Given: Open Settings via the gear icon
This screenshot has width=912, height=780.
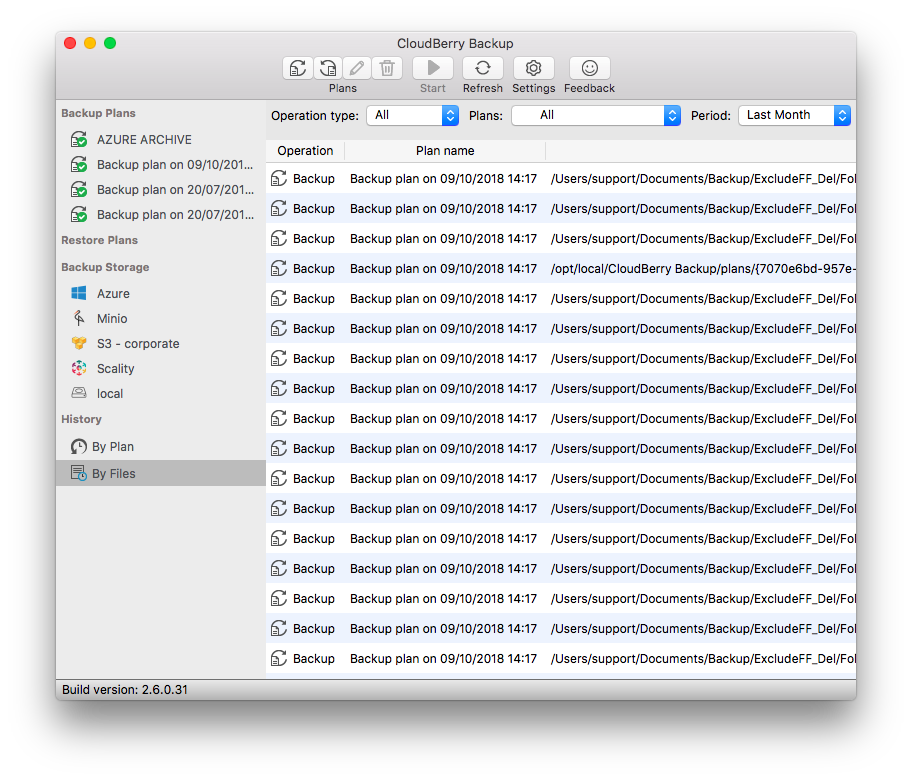Looking at the screenshot, I should (x=533, y=68).
